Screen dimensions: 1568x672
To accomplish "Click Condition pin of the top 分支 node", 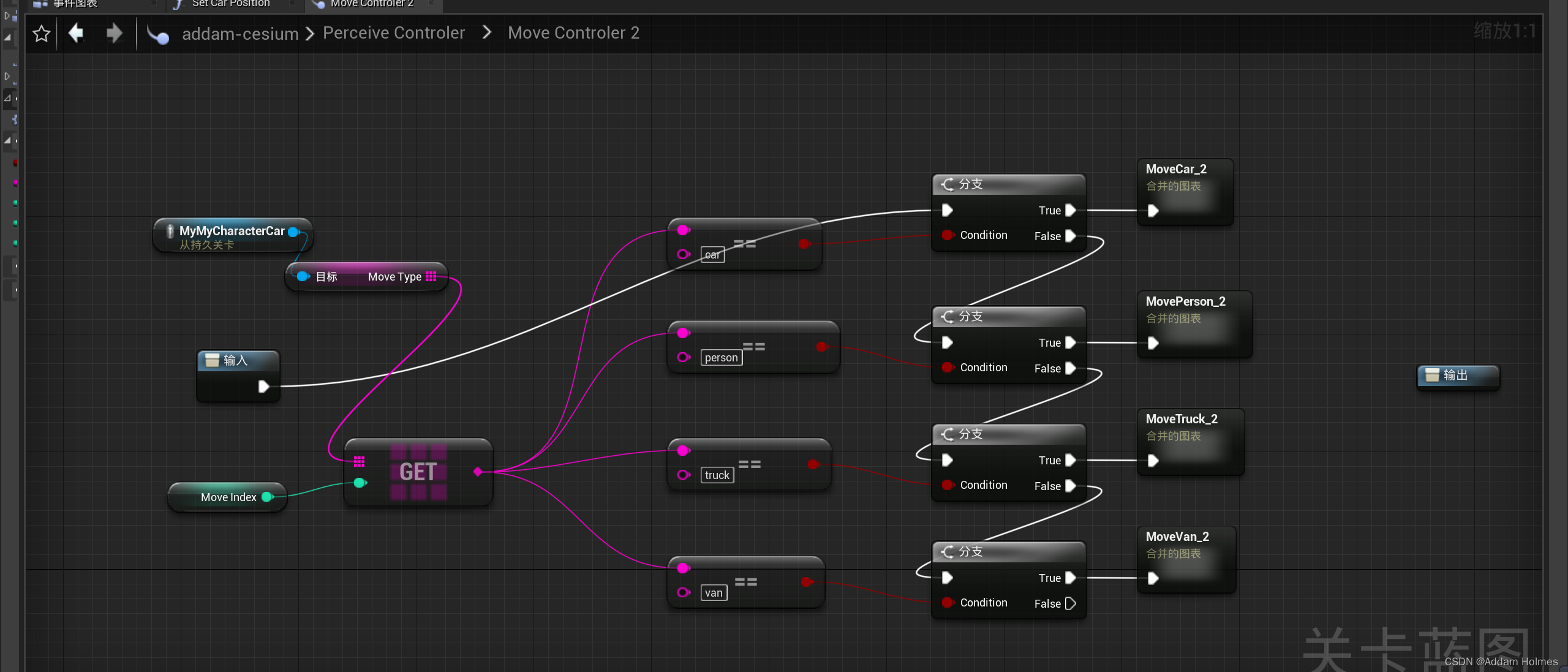I will pyautogui.click(x=948, y=235).
